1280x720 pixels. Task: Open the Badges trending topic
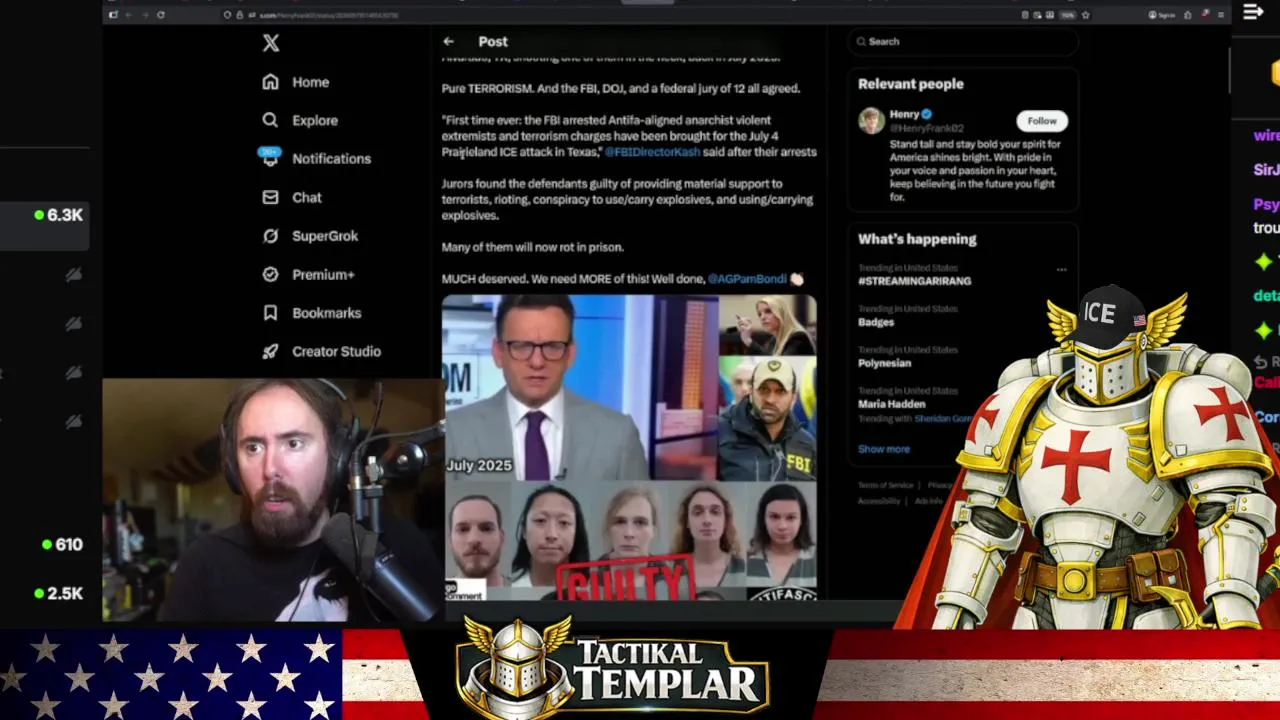[876, 322]
